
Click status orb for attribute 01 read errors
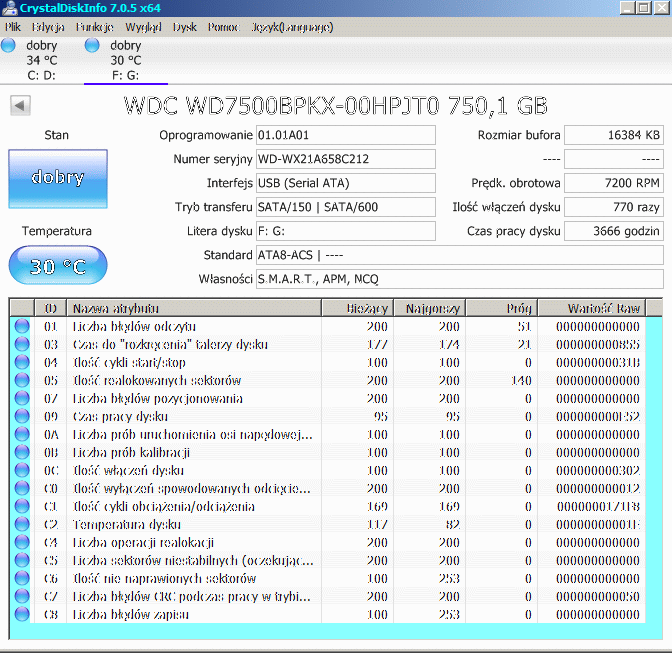tap(22, 327)
